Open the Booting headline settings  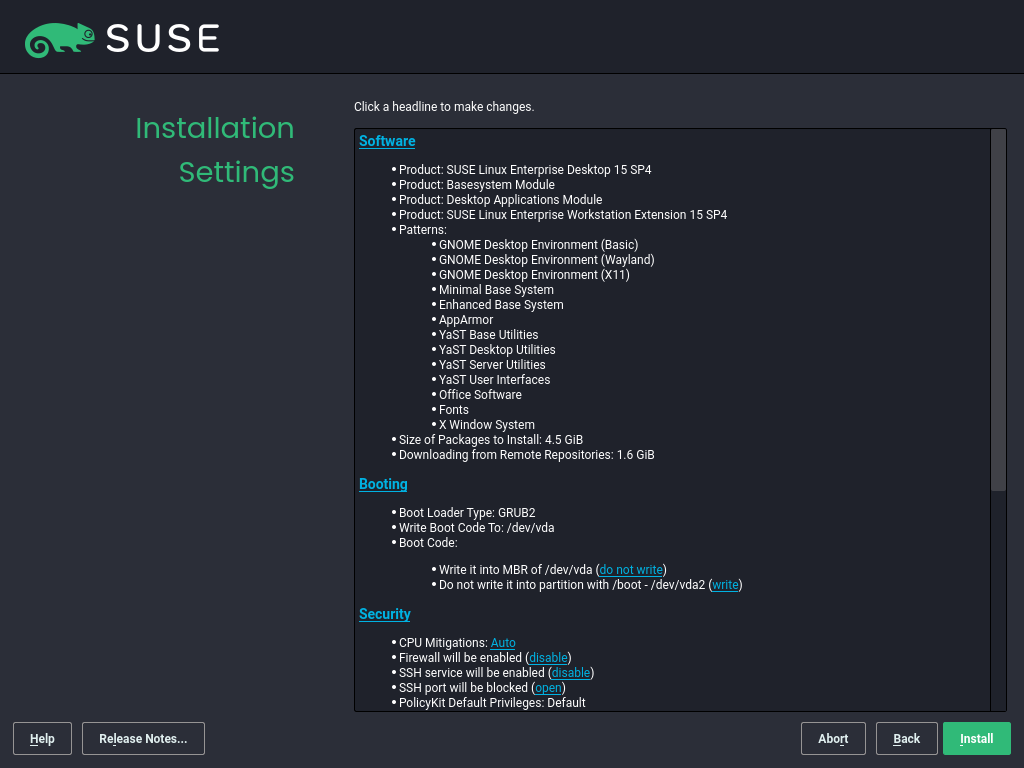[383, 484]
